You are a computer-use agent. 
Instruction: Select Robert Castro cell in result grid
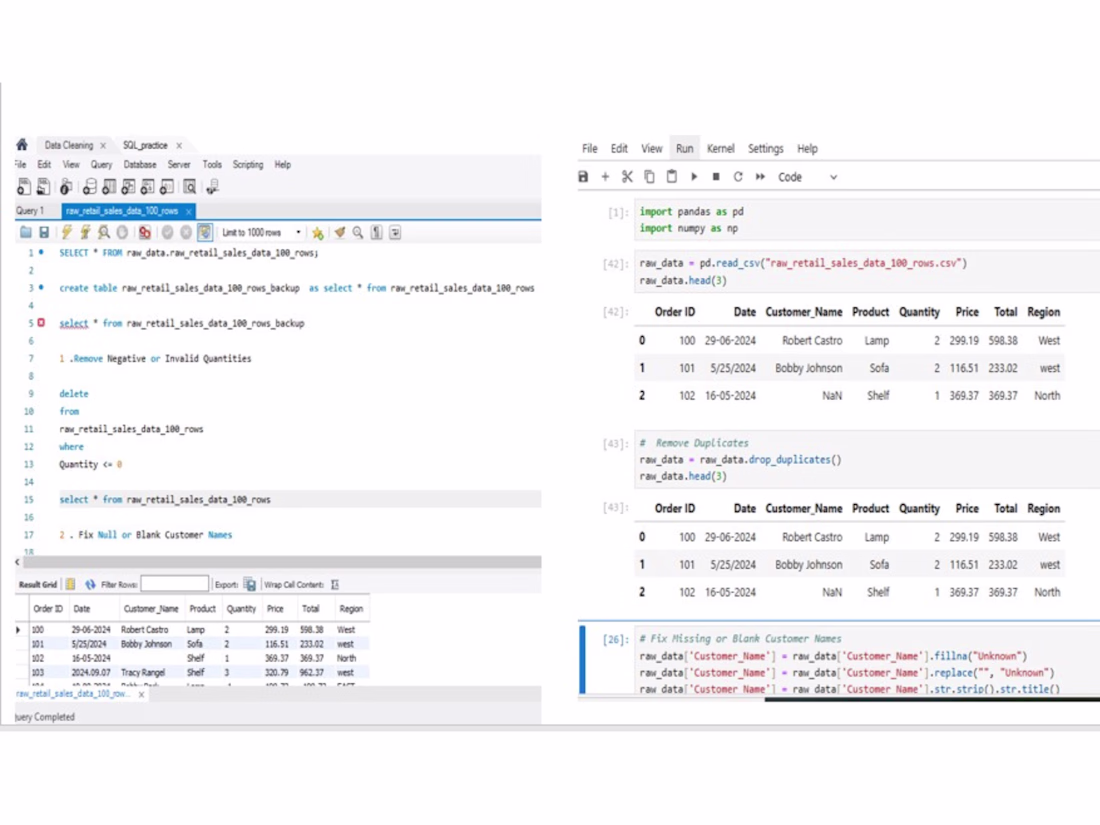pos(145,629)
